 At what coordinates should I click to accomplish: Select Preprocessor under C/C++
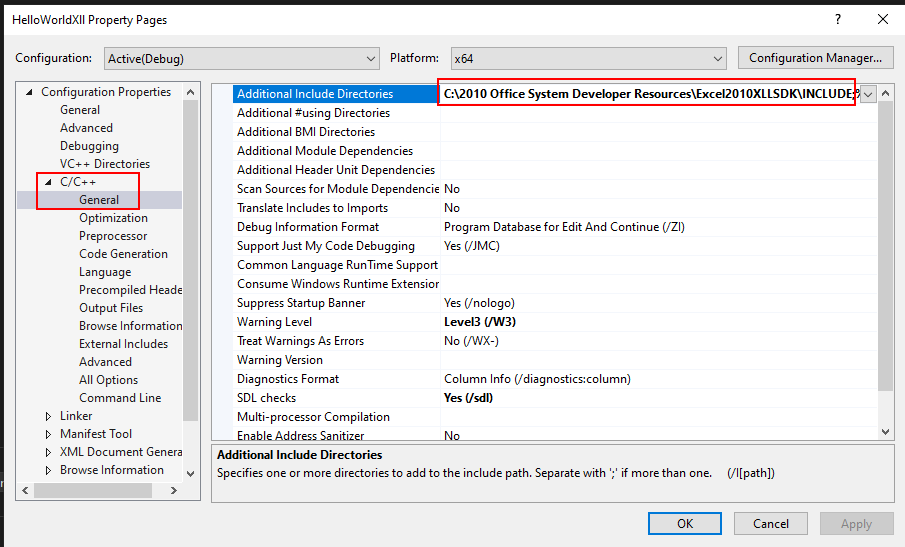pos(113,236)
